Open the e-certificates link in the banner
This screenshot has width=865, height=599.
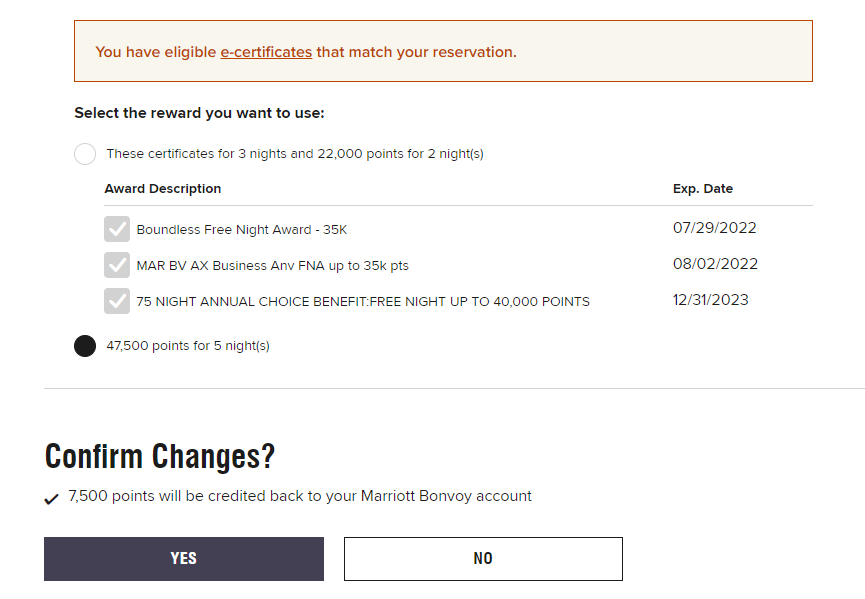pos(266,52)
